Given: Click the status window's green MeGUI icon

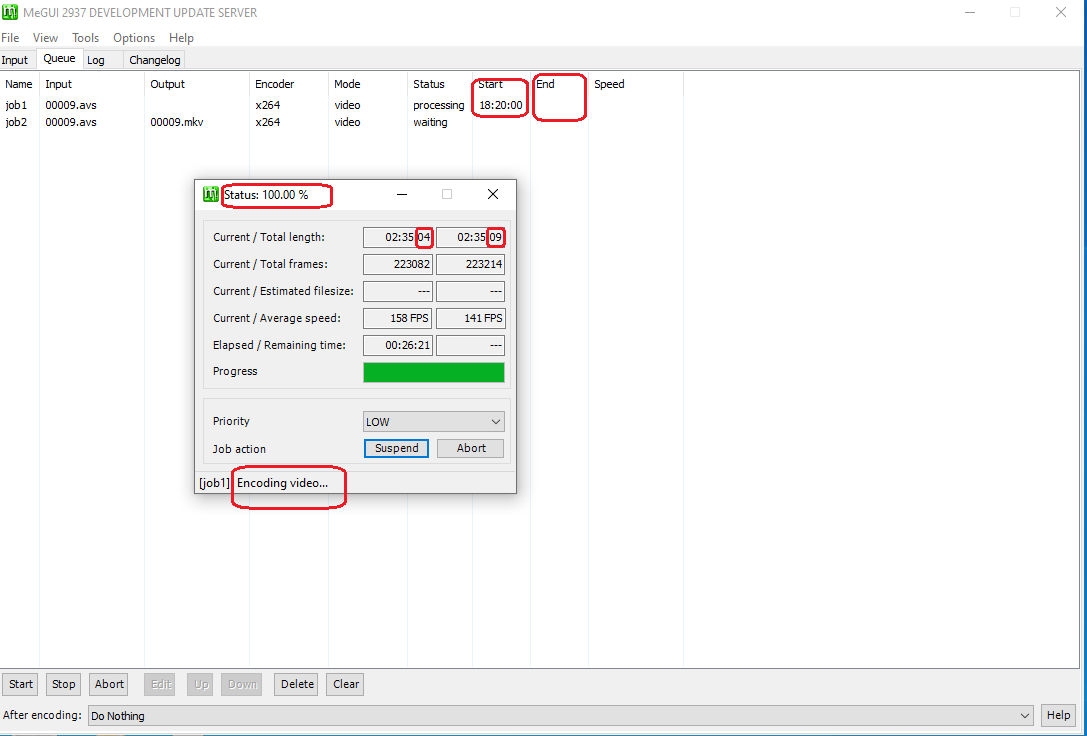Looking at the screenshot, I should 211,194.
